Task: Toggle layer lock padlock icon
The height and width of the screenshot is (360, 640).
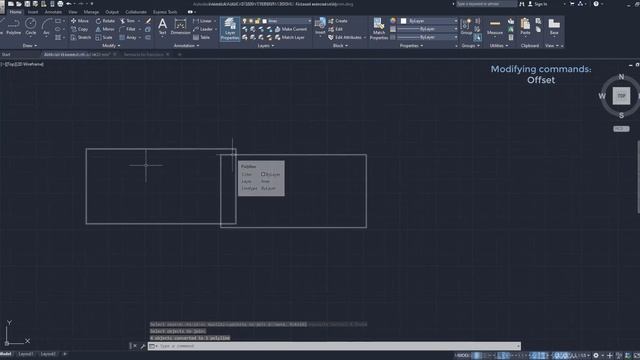Action: tap(258, 21)
